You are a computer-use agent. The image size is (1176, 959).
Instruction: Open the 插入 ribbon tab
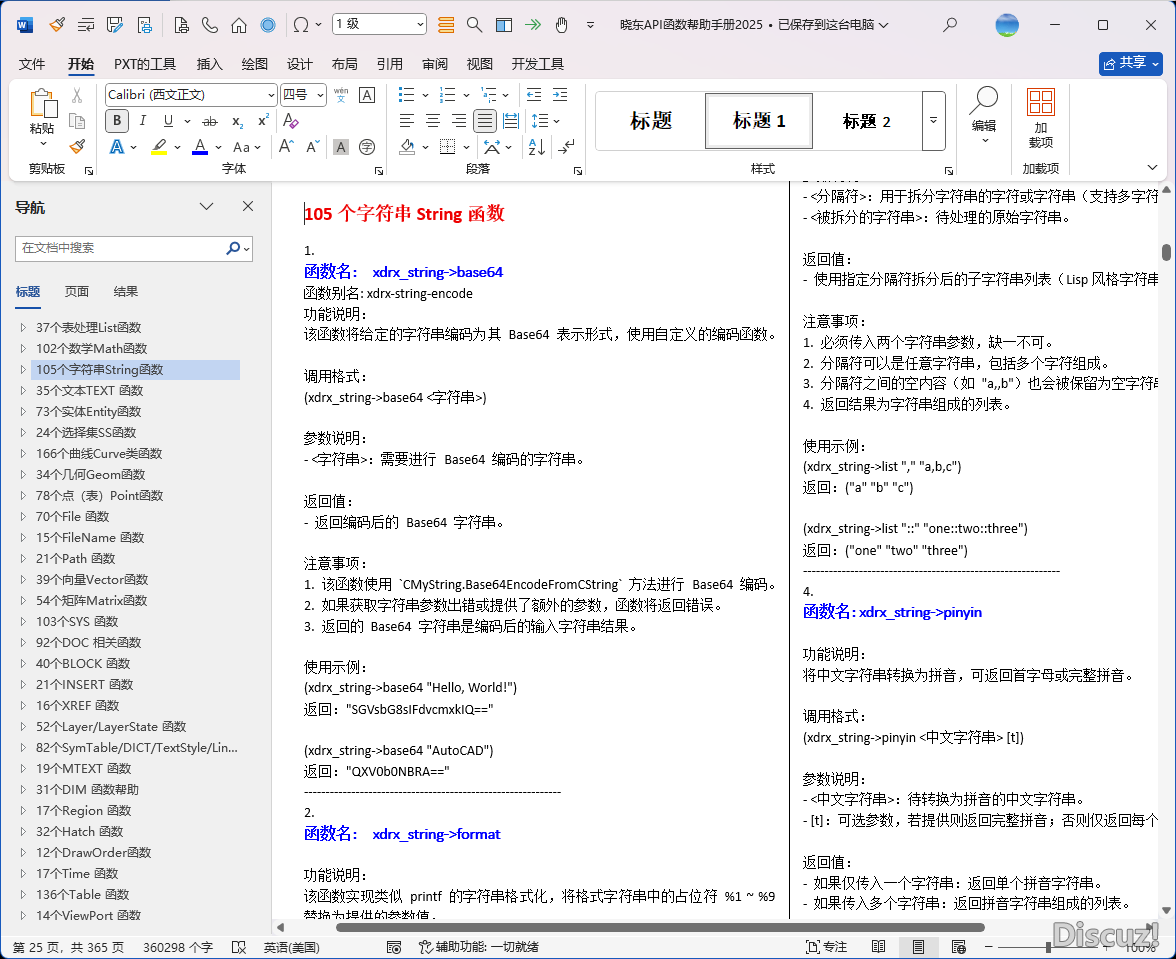click(210, 64)
